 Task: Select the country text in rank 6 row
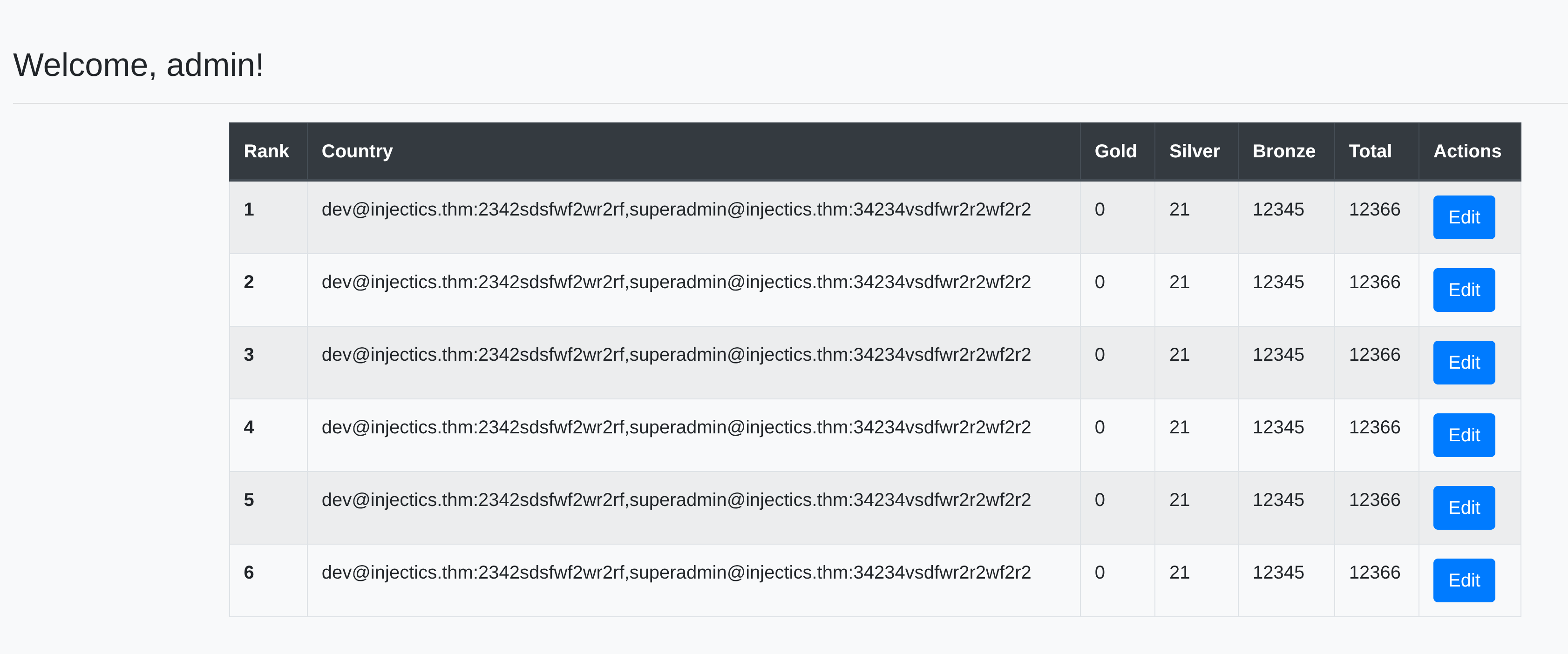coord(676,573)
